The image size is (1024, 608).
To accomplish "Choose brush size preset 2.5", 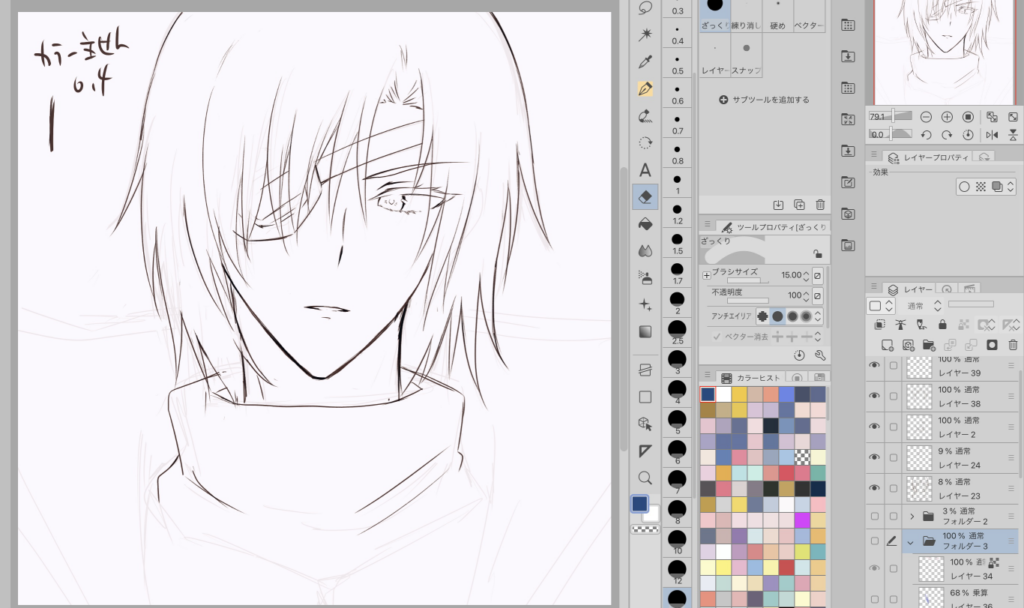I will [677, 332].
